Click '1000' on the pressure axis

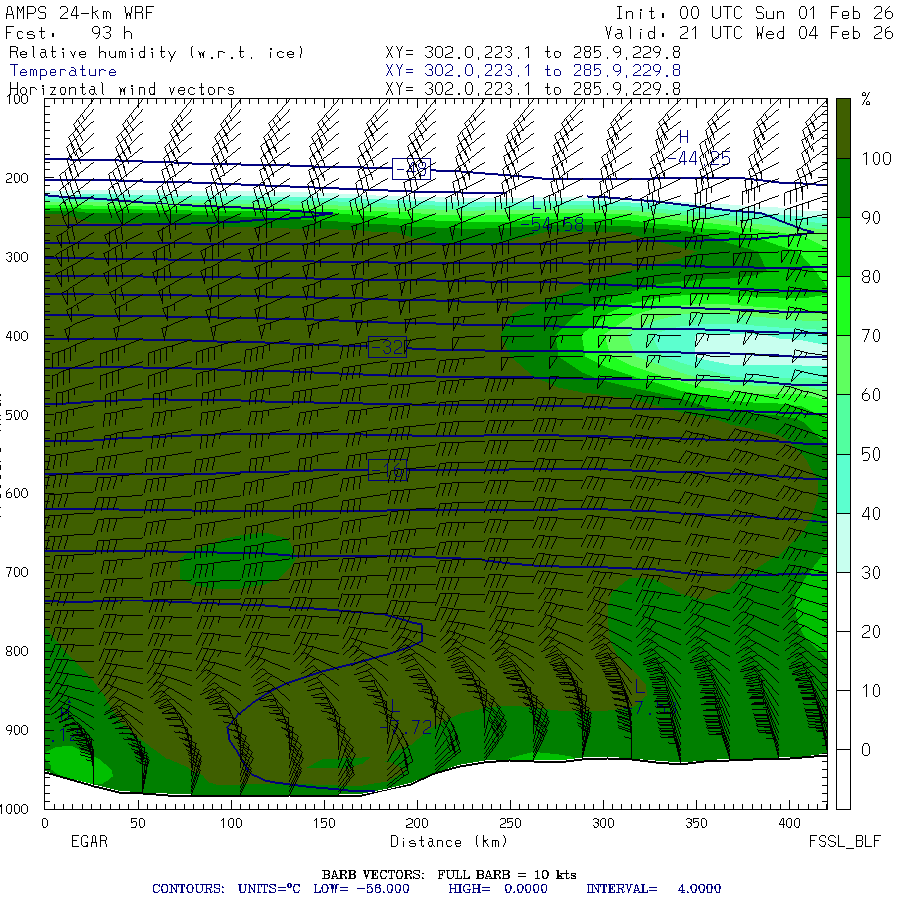point(14,809)
